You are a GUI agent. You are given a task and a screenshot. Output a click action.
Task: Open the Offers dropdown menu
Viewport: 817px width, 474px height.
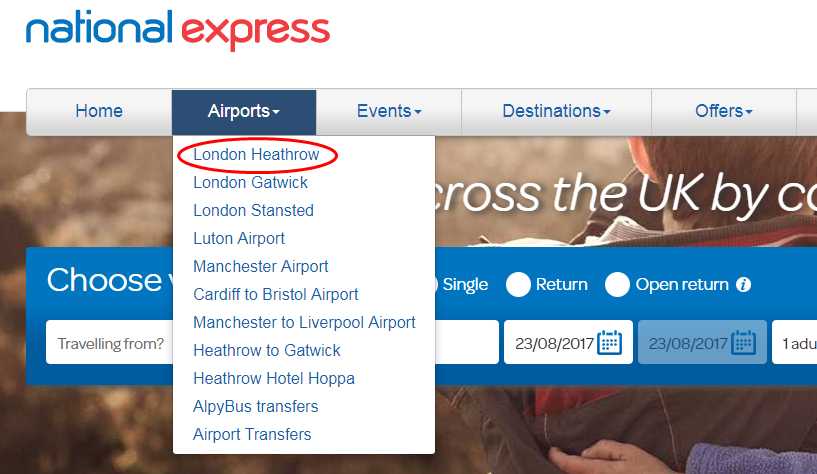724,111
